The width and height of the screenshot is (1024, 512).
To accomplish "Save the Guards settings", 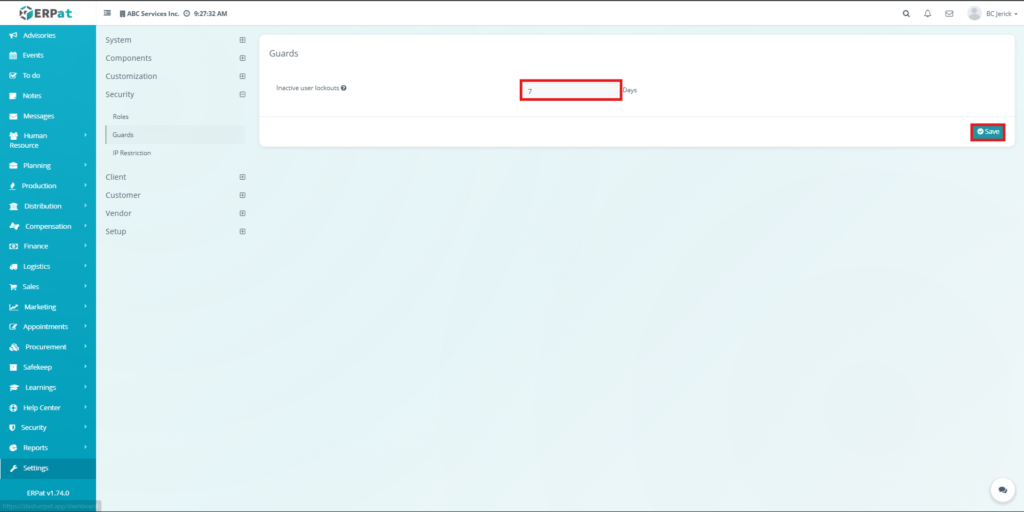I will 987,132.
